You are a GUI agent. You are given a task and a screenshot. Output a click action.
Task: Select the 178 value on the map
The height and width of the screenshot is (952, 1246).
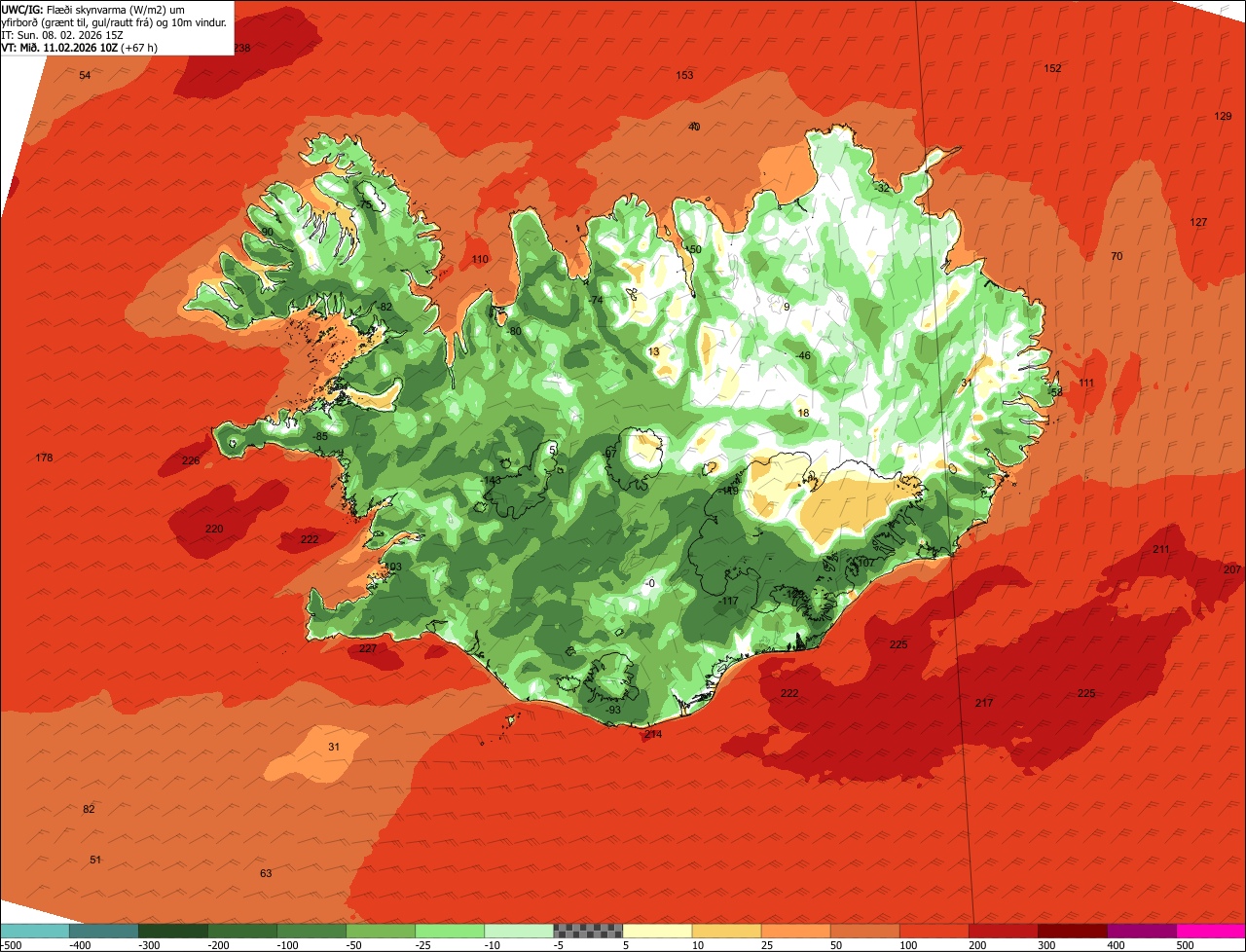[x=44, y=458]
